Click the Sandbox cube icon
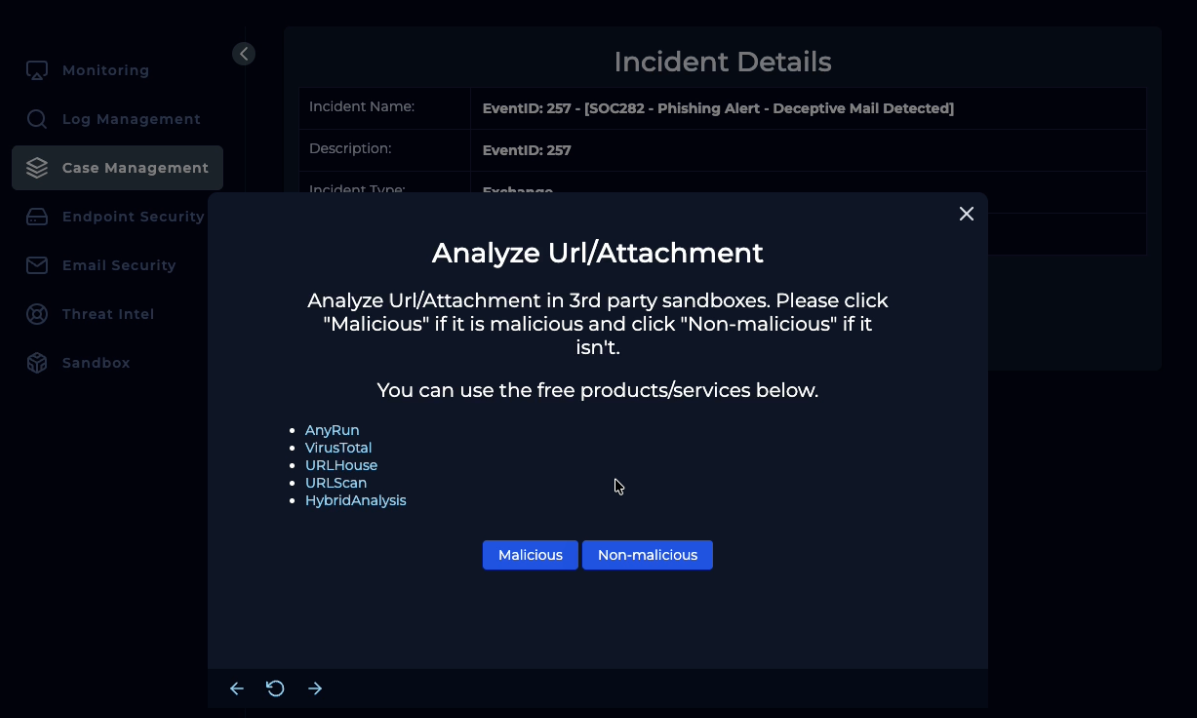The height and width of the screenshot is (718, 1197). [37, 363]
